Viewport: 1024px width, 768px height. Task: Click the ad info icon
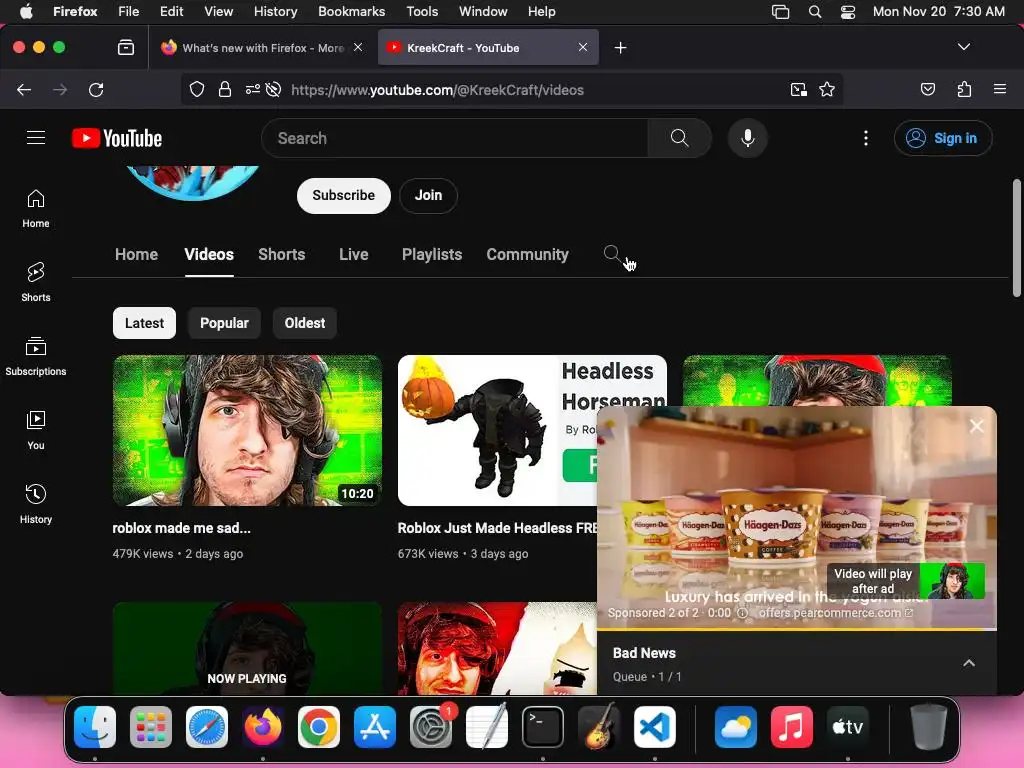[743, 613]
